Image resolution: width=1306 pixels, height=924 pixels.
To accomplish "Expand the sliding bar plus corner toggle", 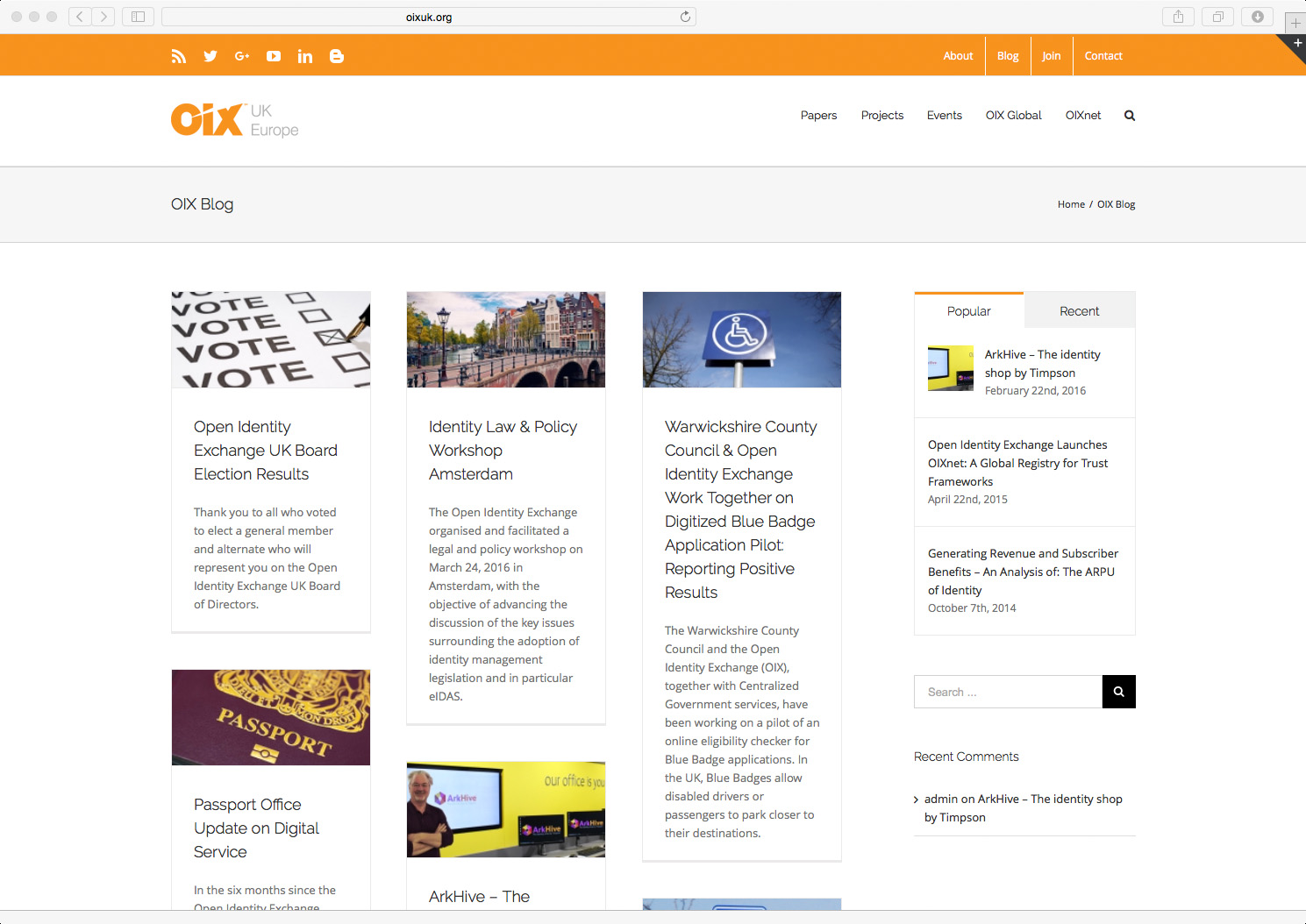I will pyautogui.click(x=1297, y=43).
